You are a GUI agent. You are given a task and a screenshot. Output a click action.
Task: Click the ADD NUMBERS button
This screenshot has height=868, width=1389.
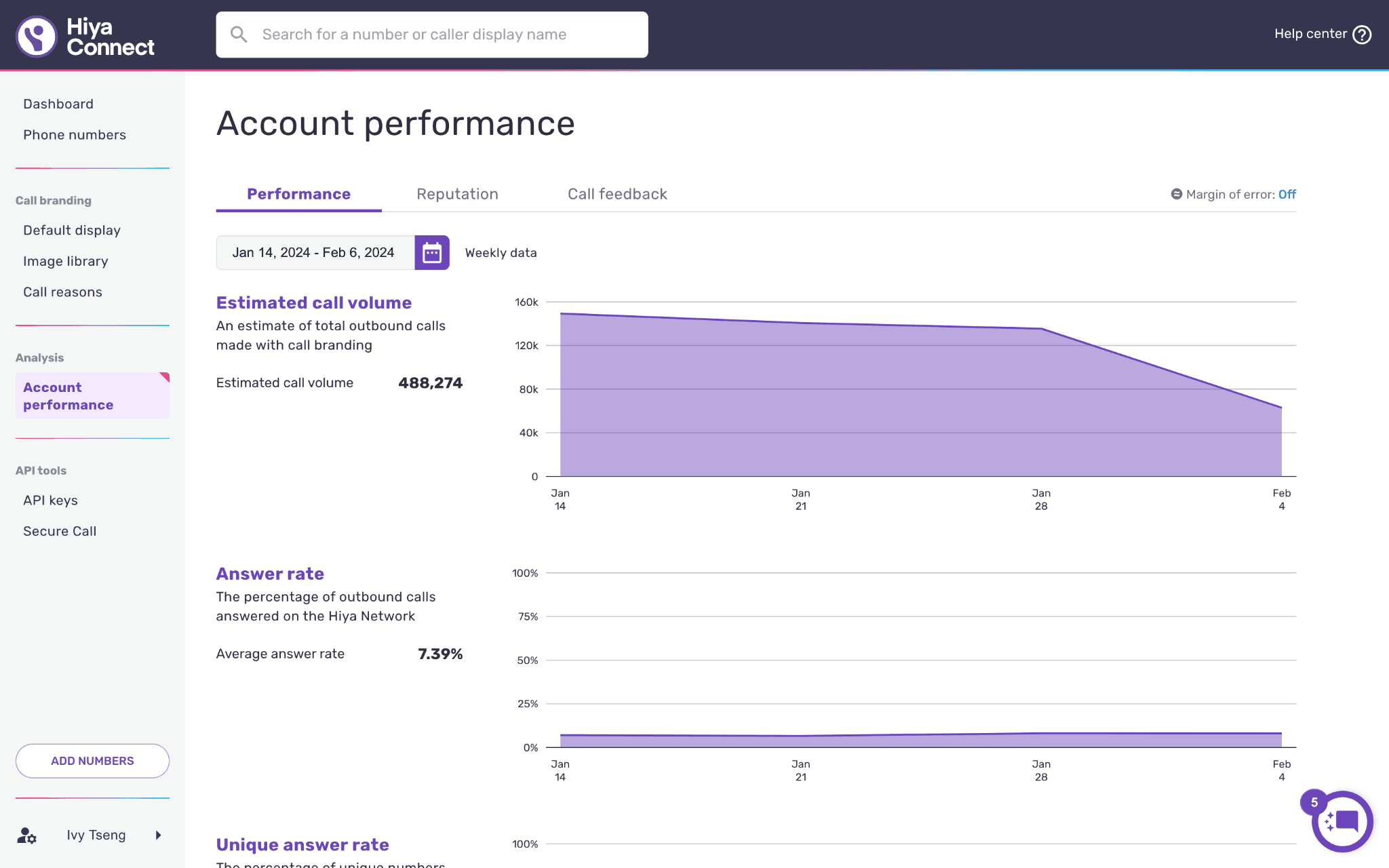pos(92,761)
